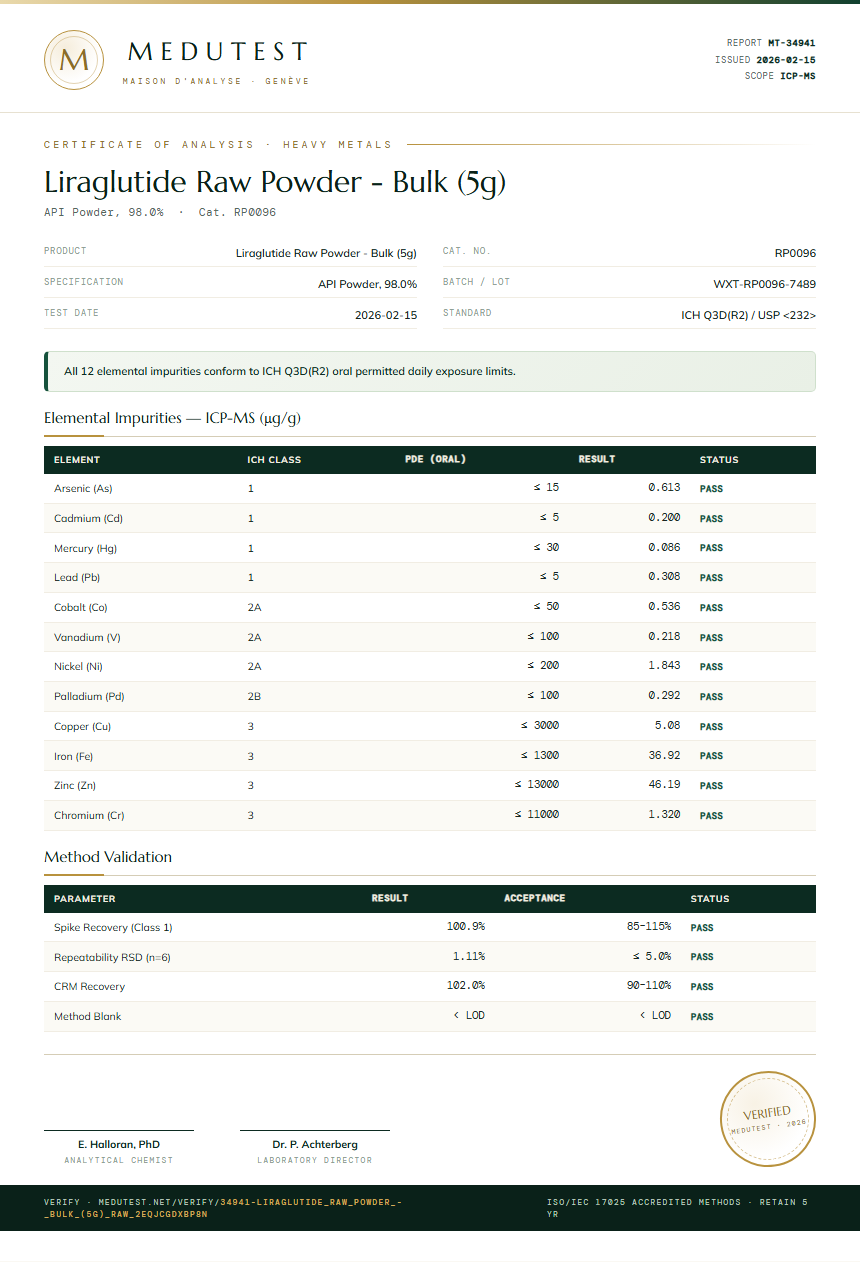860x1262 pixels.
Task: Click the Repeatability RSD (n=6) row label
Action: (x=112, y=958)
